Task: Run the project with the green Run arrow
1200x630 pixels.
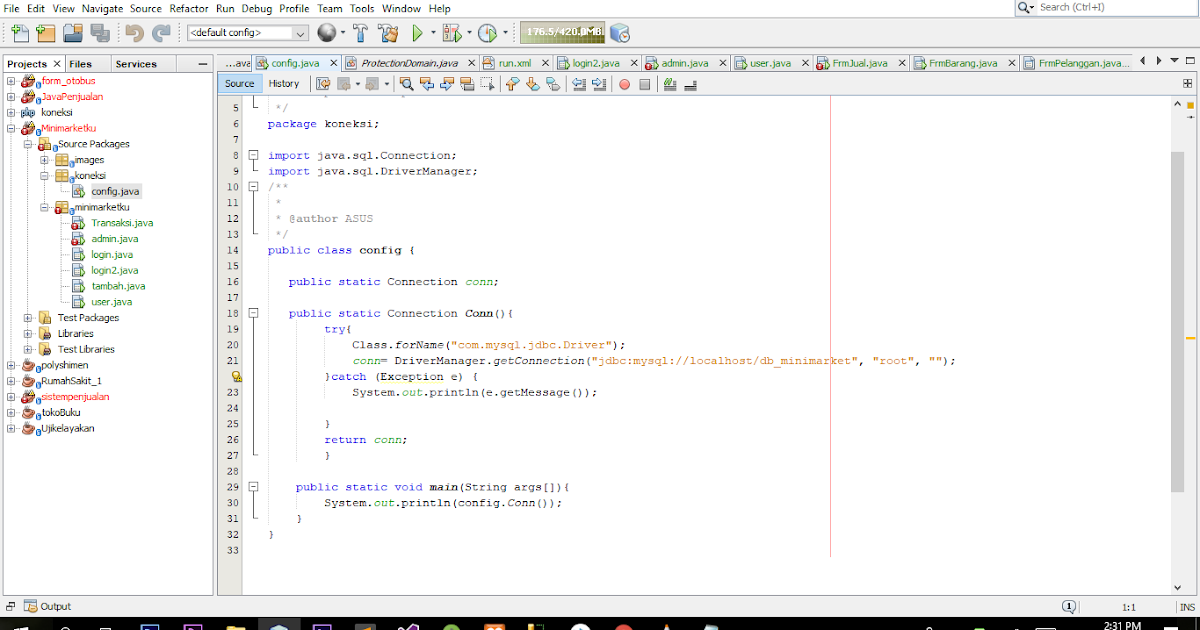Action: [418, 31]
